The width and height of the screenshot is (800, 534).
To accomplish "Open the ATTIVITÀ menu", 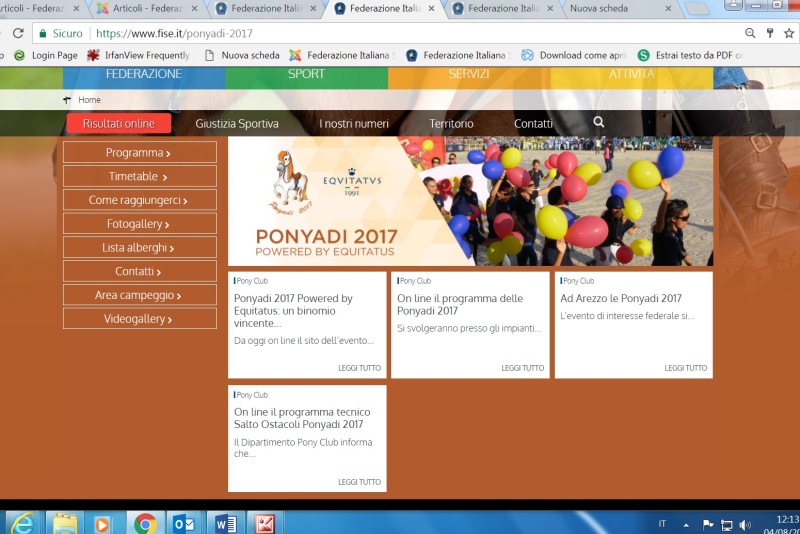I will (x=632, y=75).
